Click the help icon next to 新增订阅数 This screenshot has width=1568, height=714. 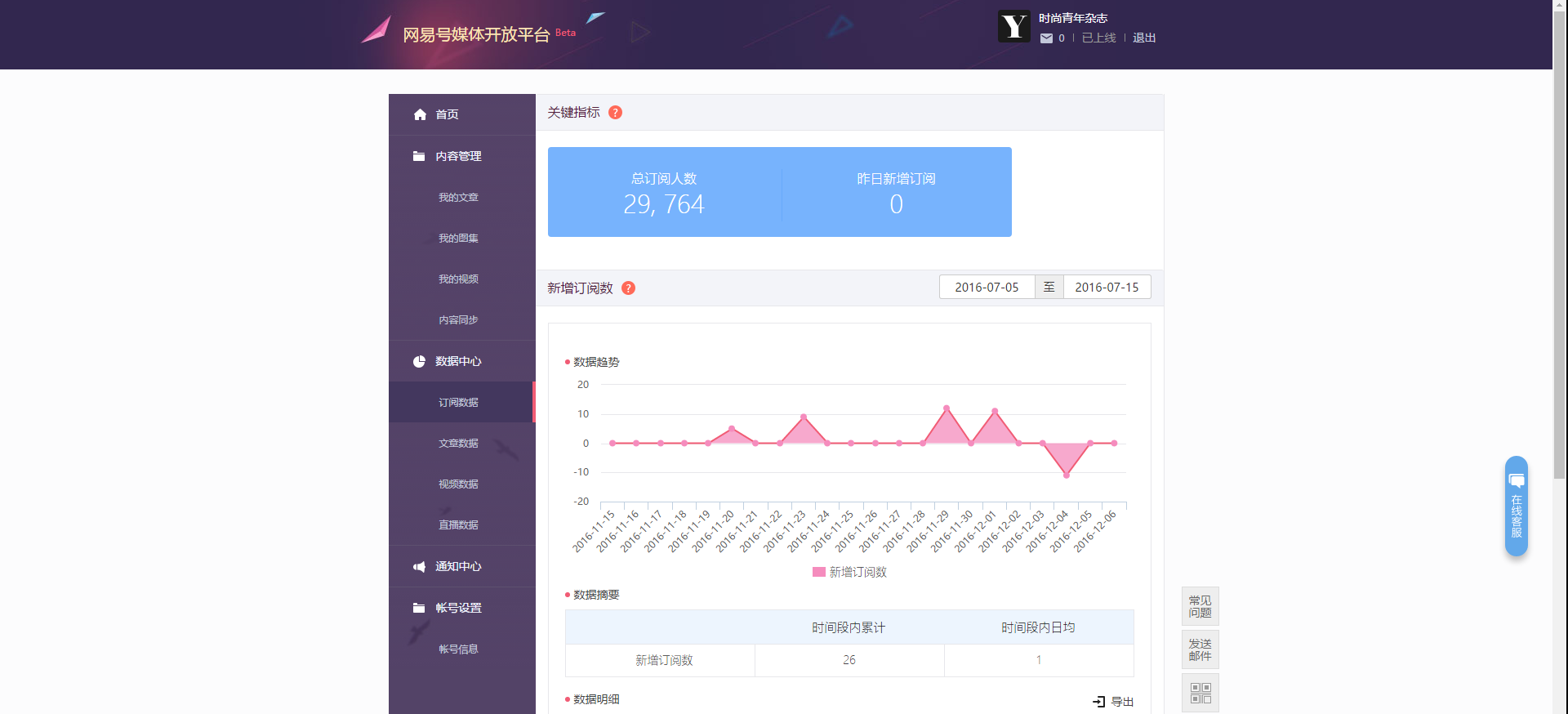(x=628, y=288)
